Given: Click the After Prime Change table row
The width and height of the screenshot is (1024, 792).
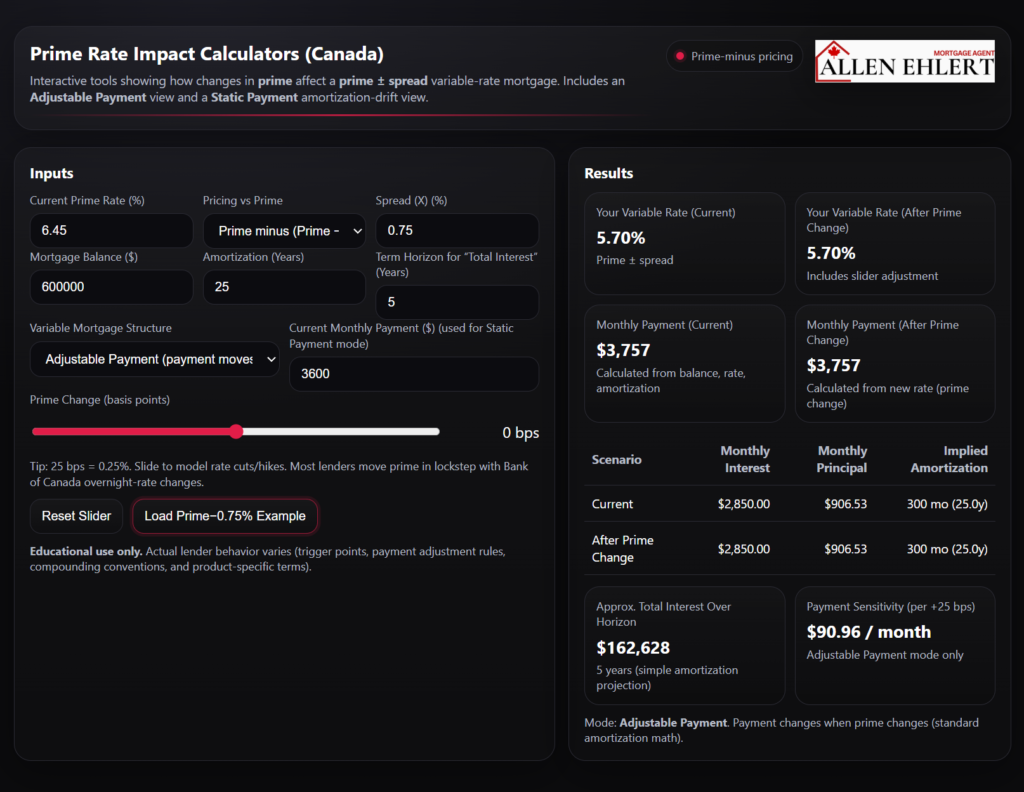Looking at the screenshot, I should coord(789,548).
